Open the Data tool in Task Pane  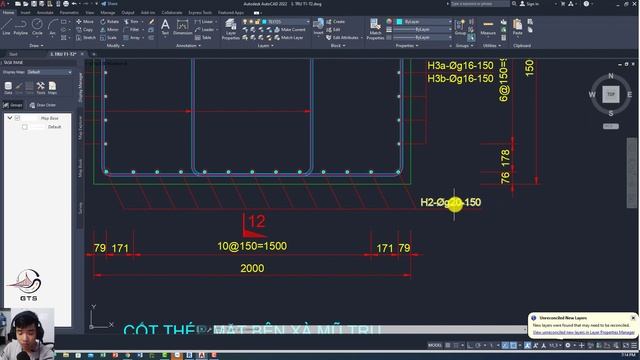pos(8,88)
